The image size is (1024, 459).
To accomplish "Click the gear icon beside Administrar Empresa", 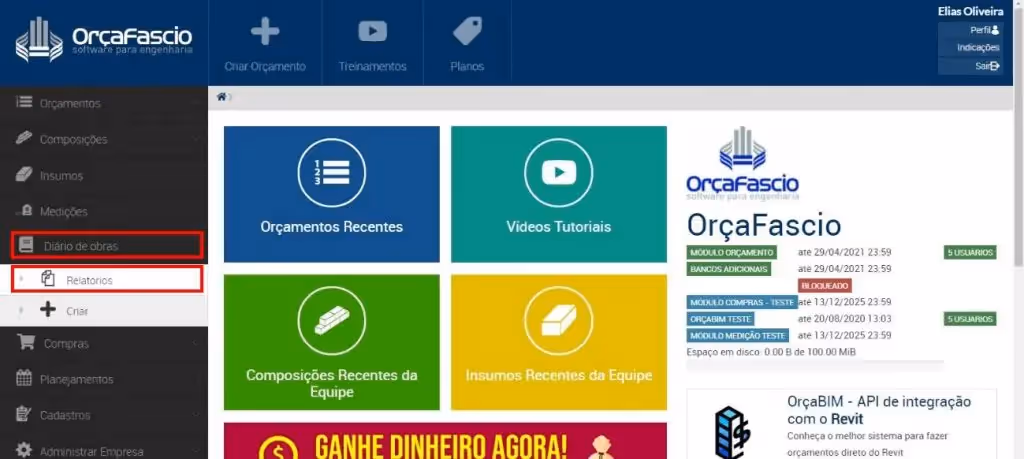I will pos(24,450).
